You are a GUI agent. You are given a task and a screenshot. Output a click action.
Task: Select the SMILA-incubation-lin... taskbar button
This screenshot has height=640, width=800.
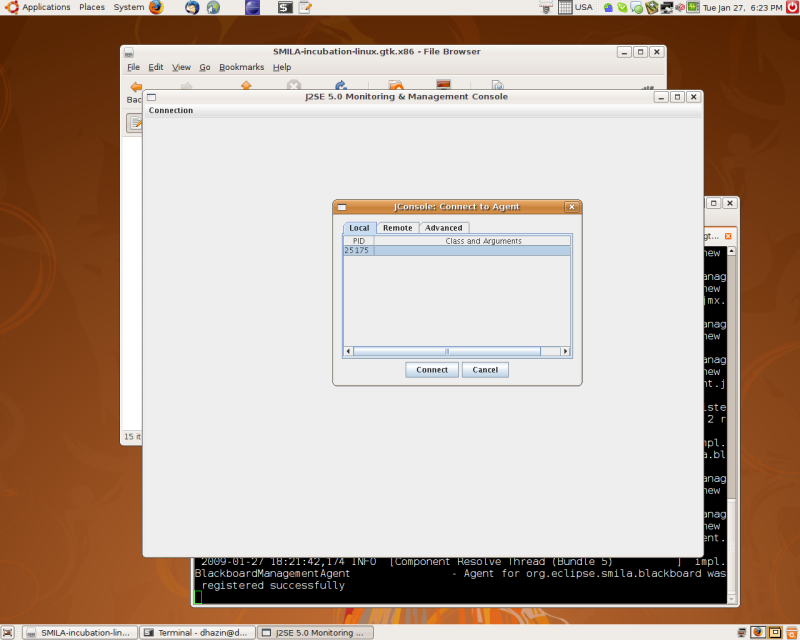click(81, 633)
